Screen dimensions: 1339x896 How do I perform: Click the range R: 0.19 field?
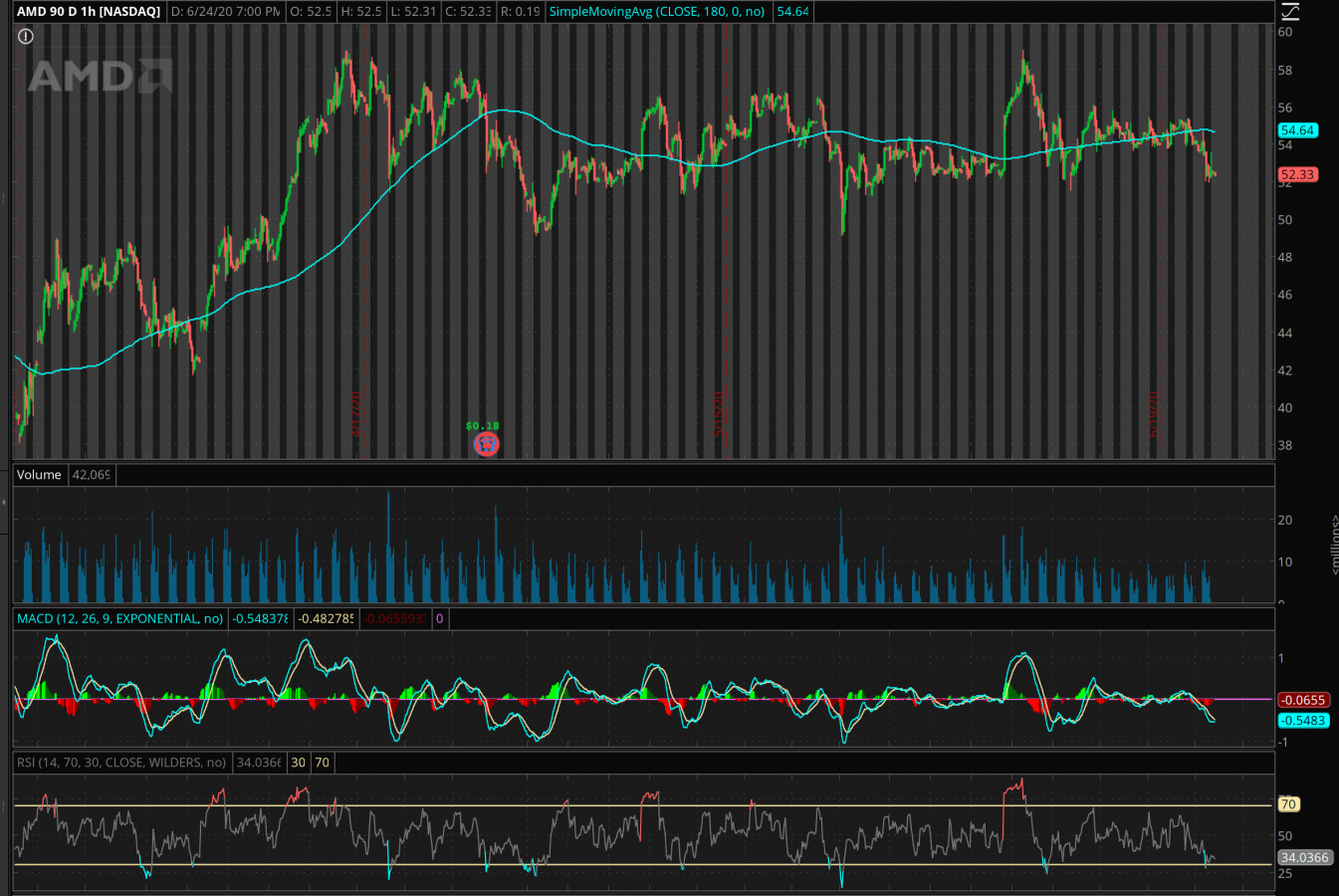pos(520,12)
